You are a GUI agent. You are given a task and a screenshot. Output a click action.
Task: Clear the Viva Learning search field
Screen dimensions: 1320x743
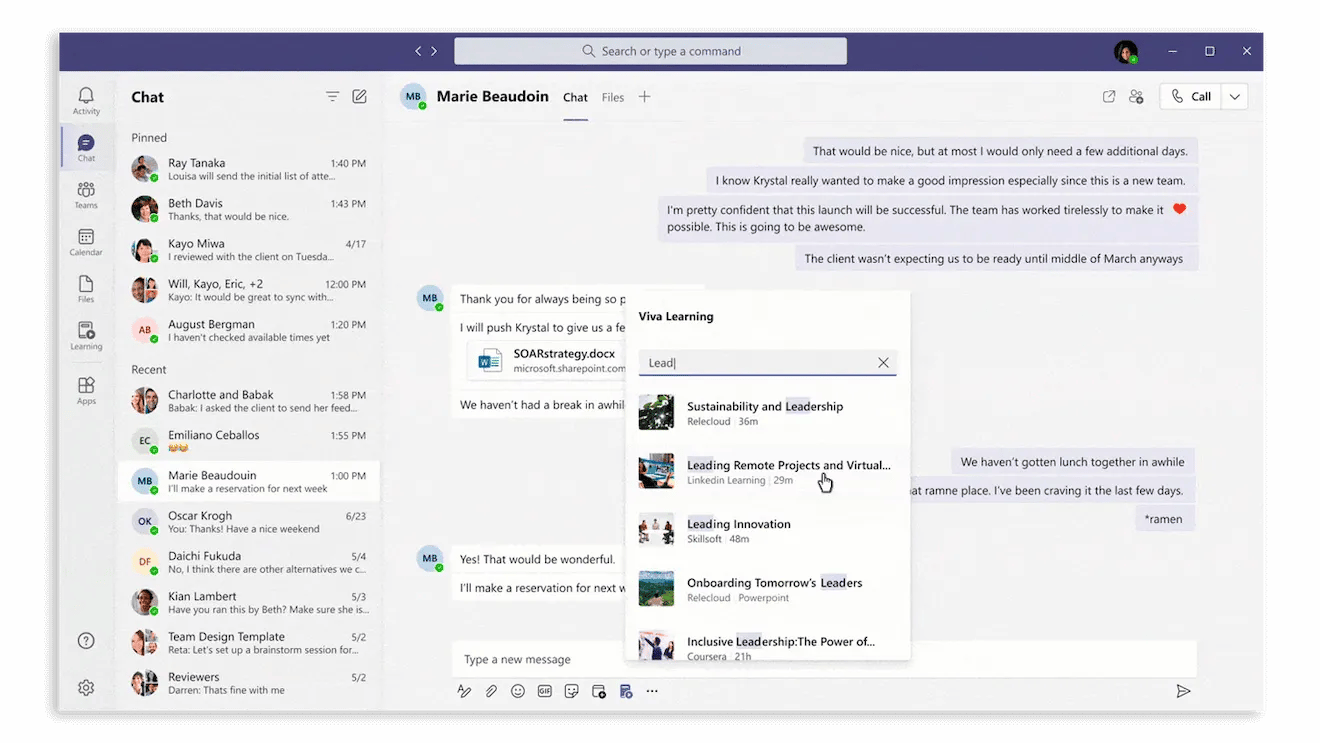883,363
